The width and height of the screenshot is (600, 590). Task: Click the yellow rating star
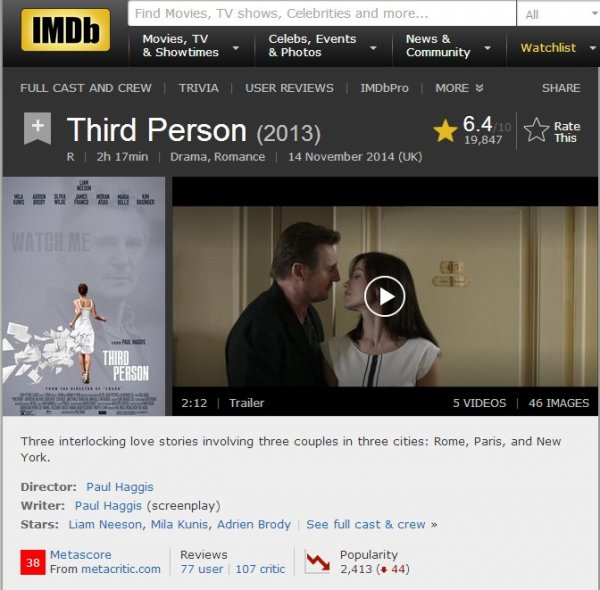tap(445, 130)
